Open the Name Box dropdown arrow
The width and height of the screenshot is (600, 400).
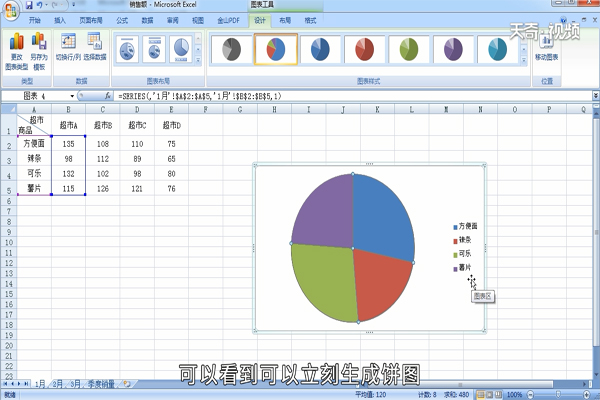[72, 96]
